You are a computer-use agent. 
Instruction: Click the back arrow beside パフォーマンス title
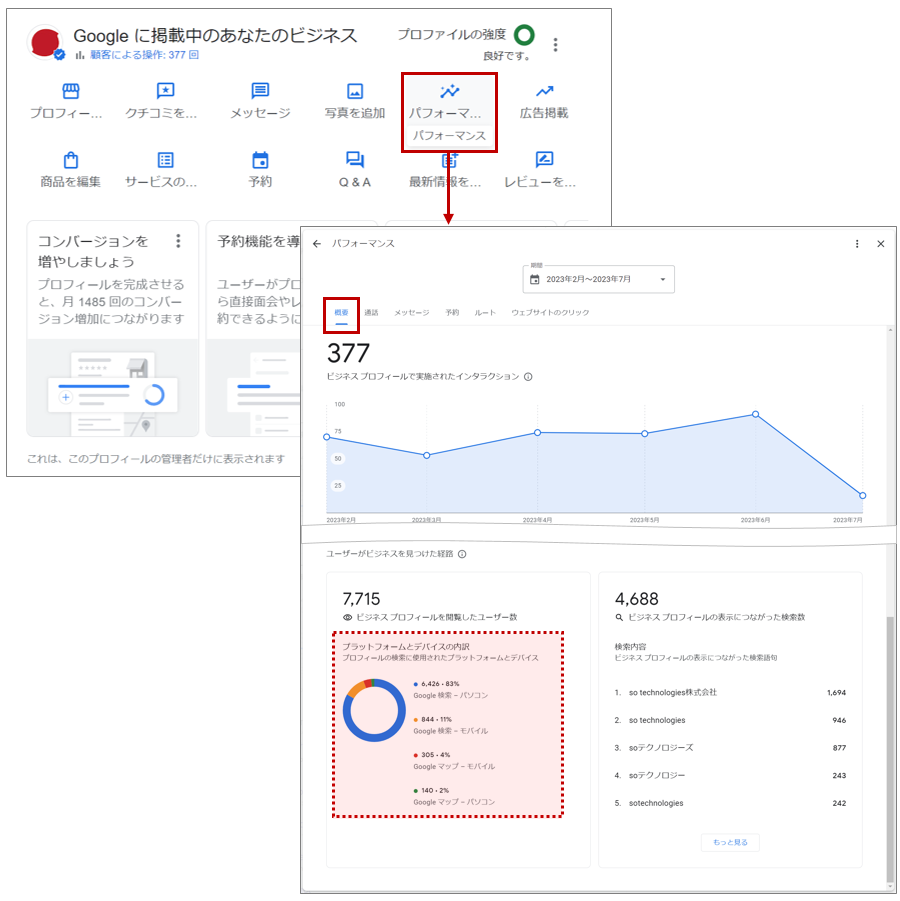coord(317,244)
